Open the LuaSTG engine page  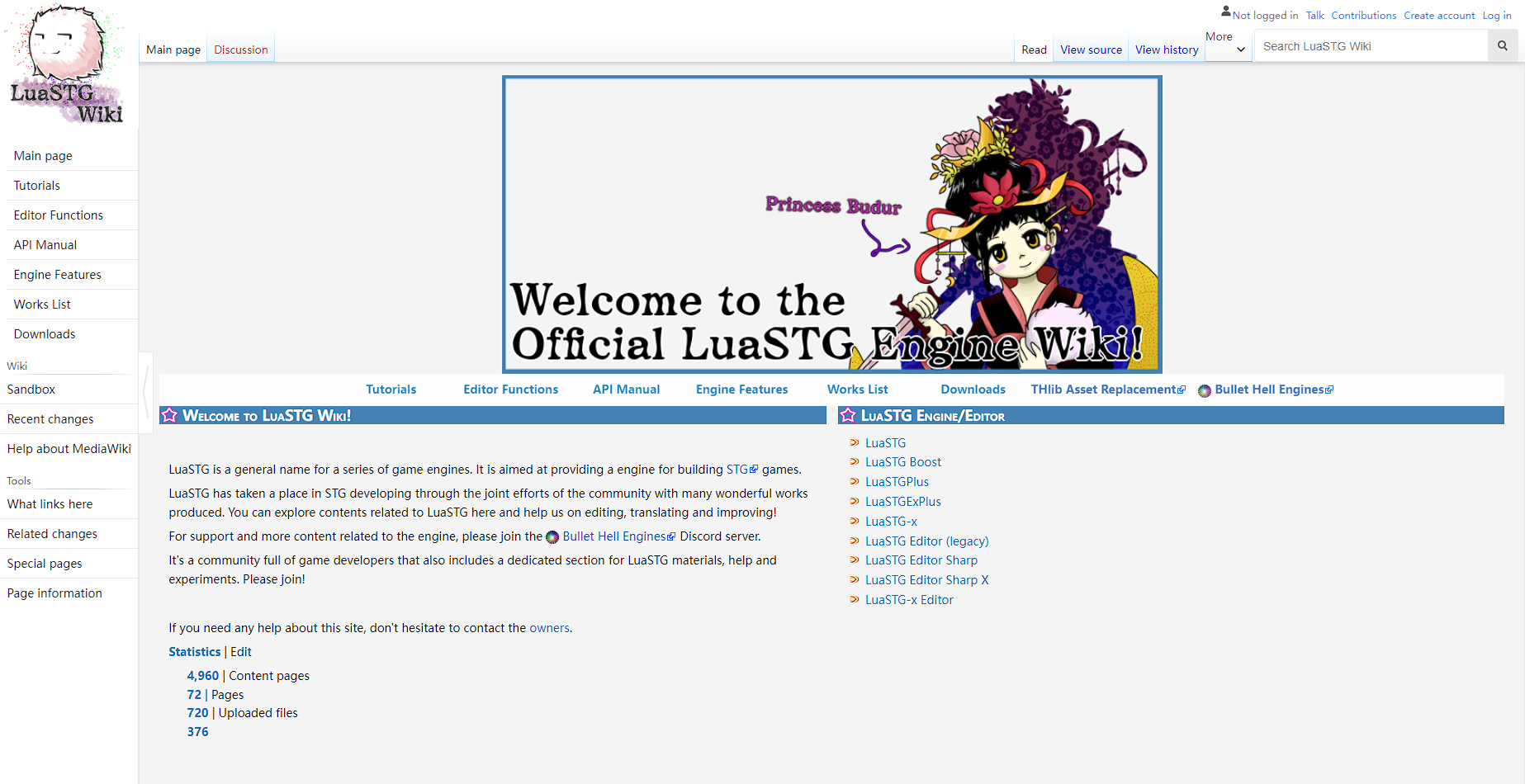click(885, 443)
